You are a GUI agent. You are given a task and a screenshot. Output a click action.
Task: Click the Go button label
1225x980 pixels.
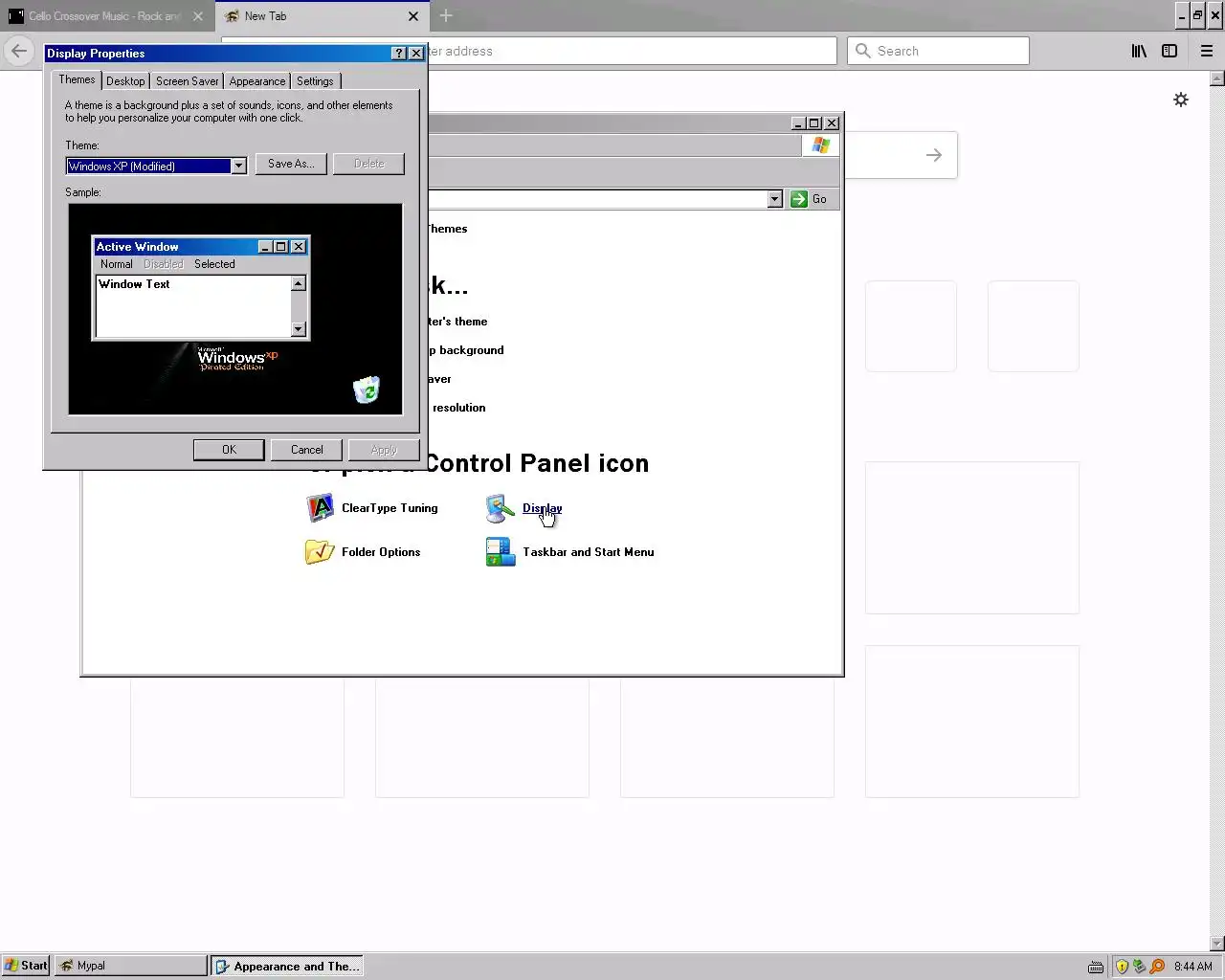coord(819,199)
